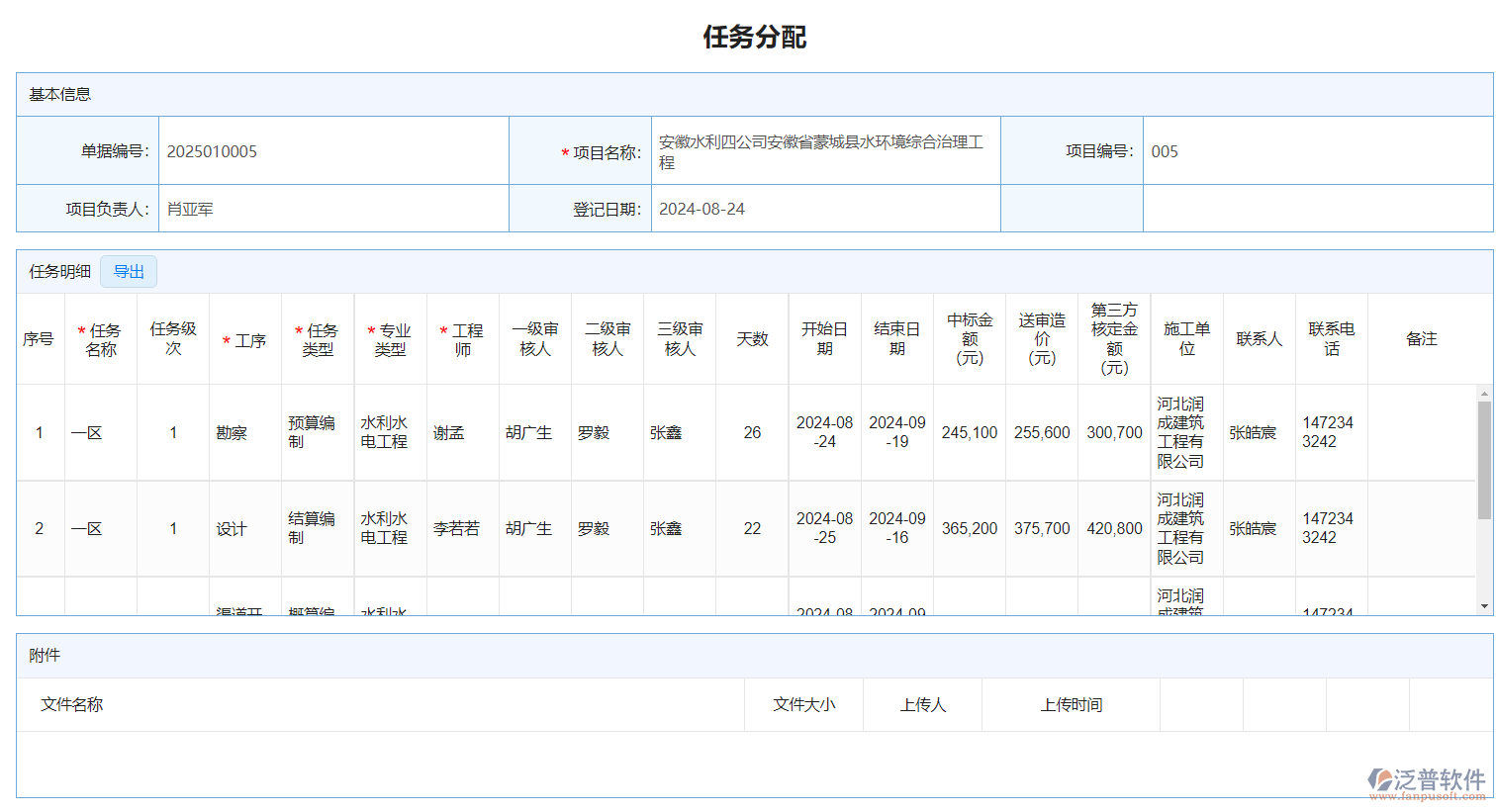Click the 文件名称 attachment column header
1496x812 pixels.
pyautogui.click(x=72, y=705)
